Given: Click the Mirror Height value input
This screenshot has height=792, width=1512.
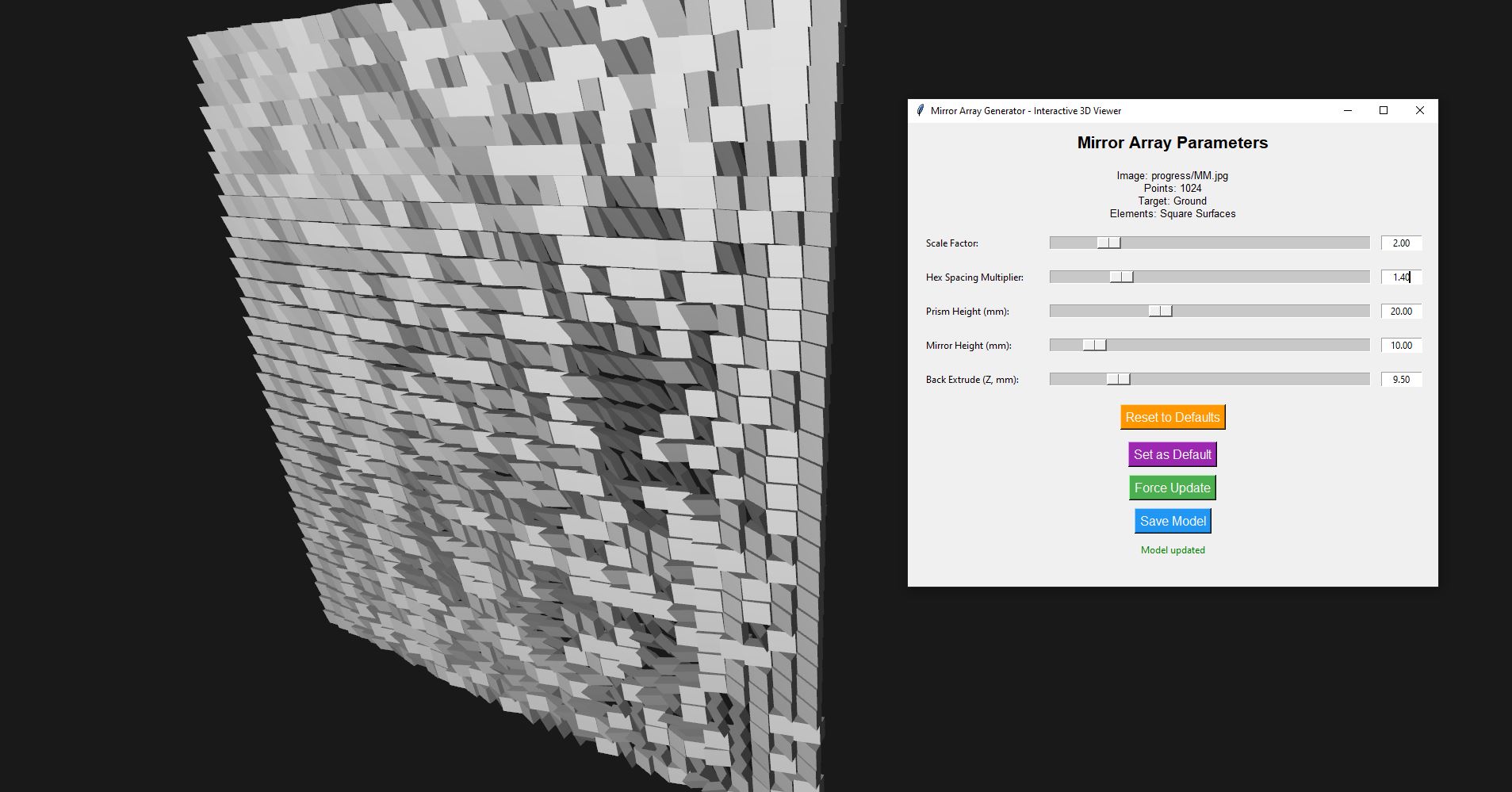Looking at the screenshot, I should [x=1401, y=346].
